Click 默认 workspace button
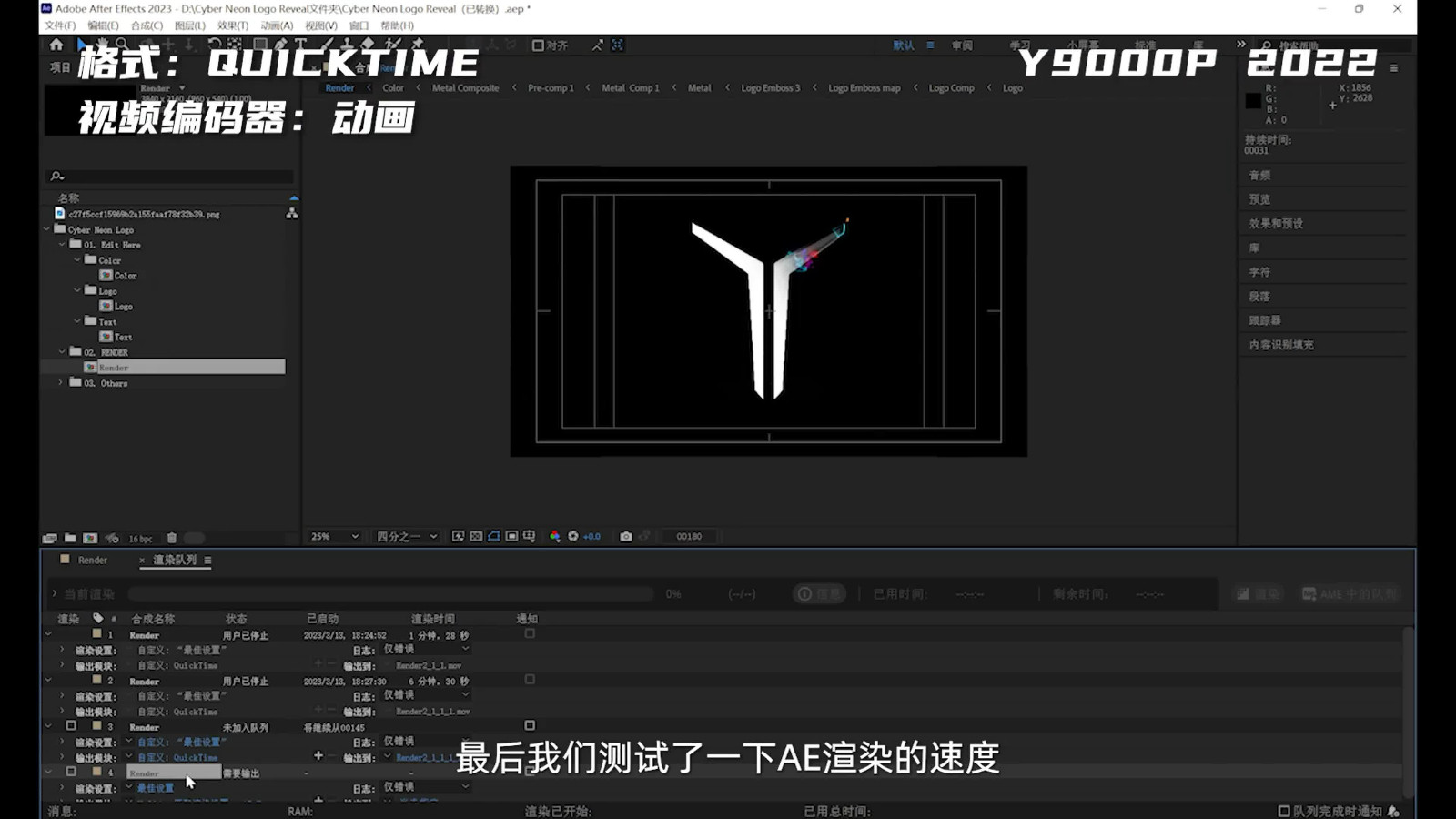The width and height of the screenshot is (1456, 819). tap(904, 45)
